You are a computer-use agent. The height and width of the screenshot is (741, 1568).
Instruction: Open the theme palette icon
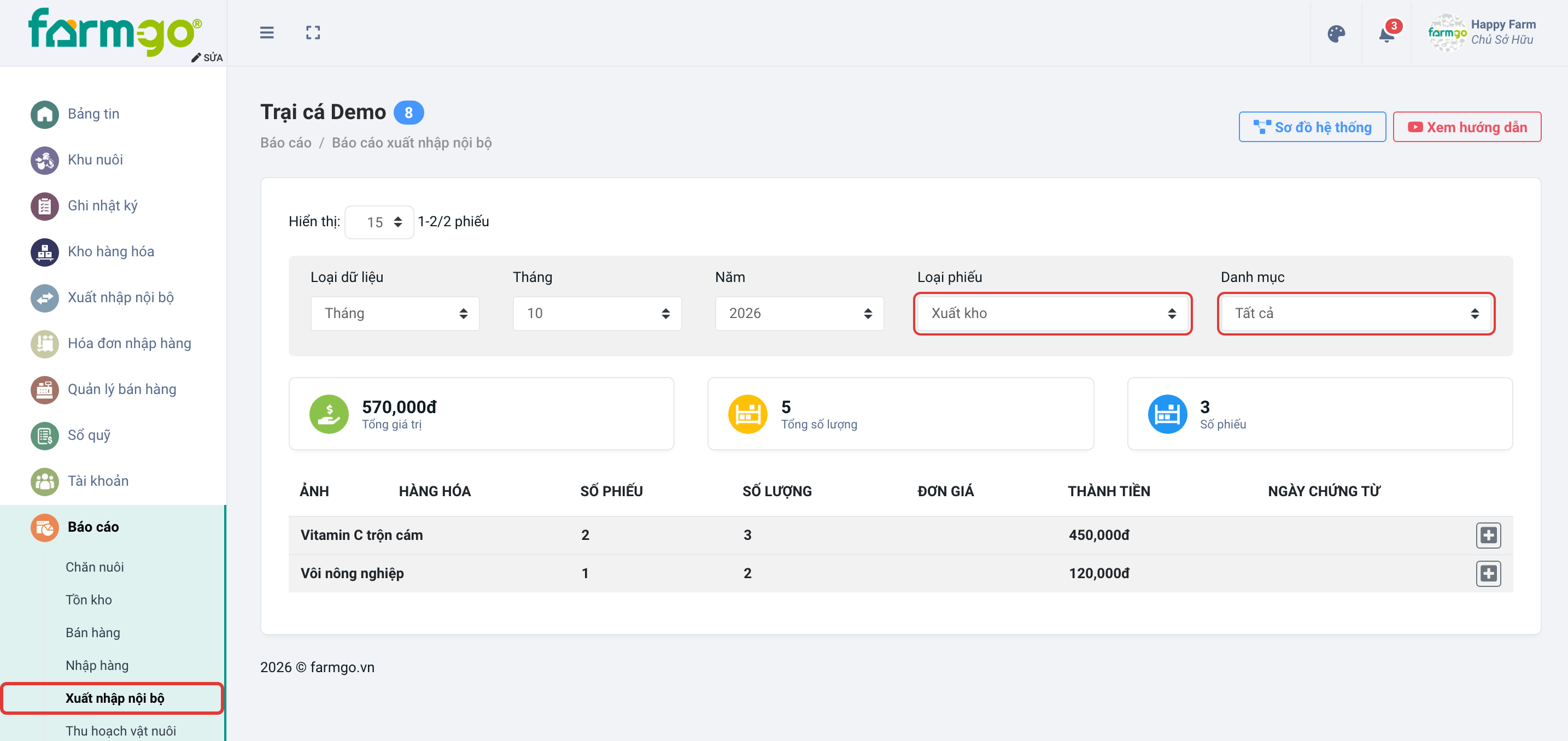click(x=1336, y=33)
